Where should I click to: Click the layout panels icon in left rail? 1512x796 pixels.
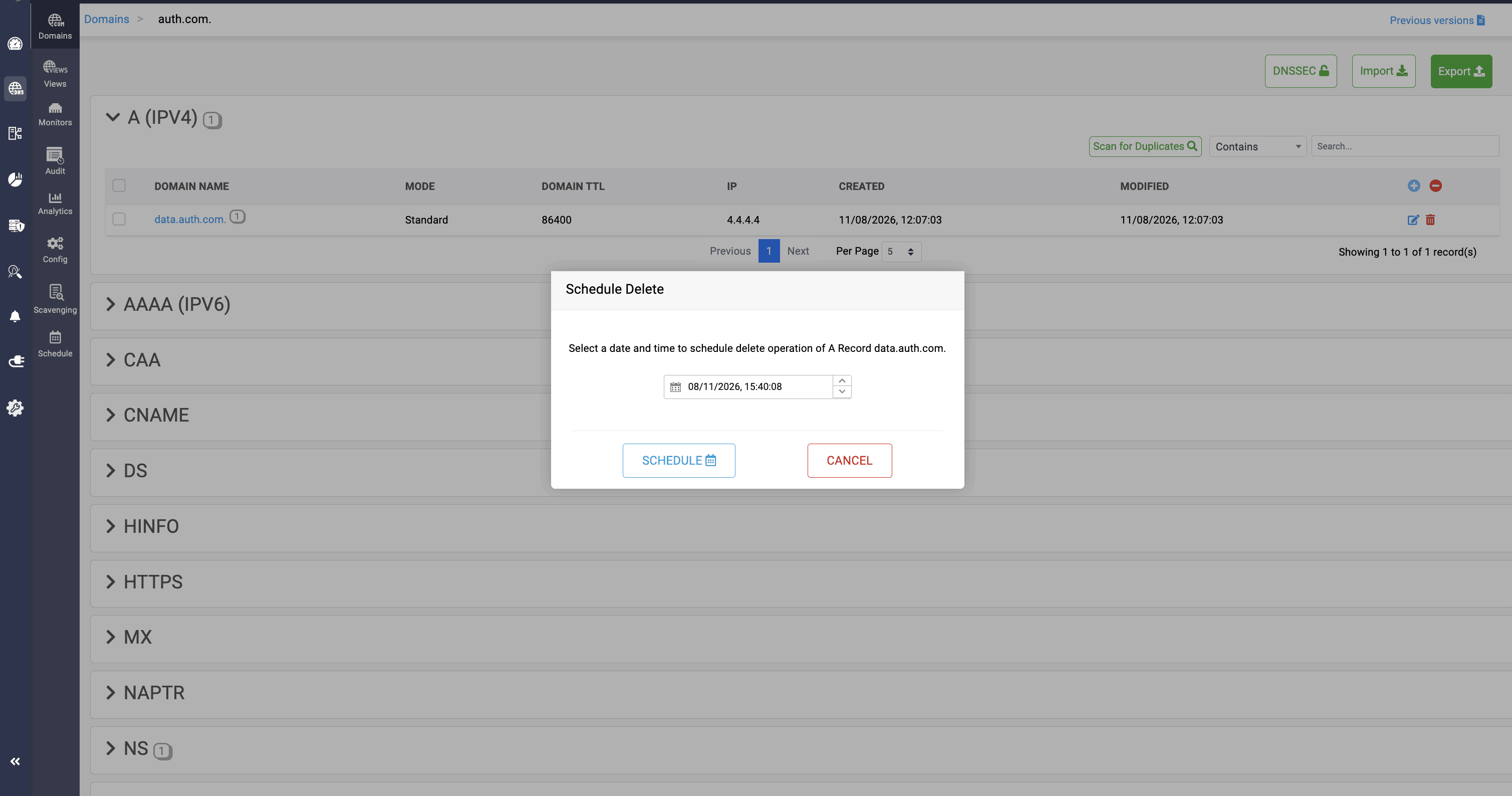tap(15, 133)
